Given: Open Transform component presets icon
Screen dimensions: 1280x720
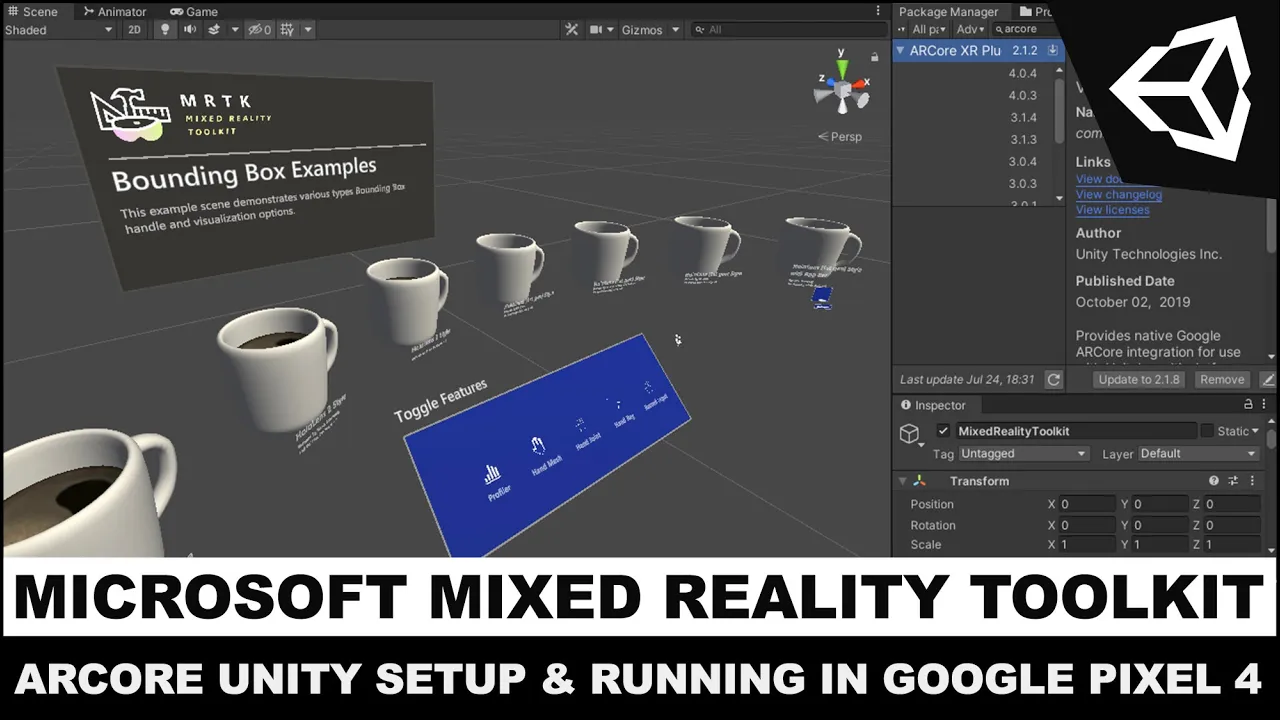Looking at the screenshot, I should point(1233,481).
